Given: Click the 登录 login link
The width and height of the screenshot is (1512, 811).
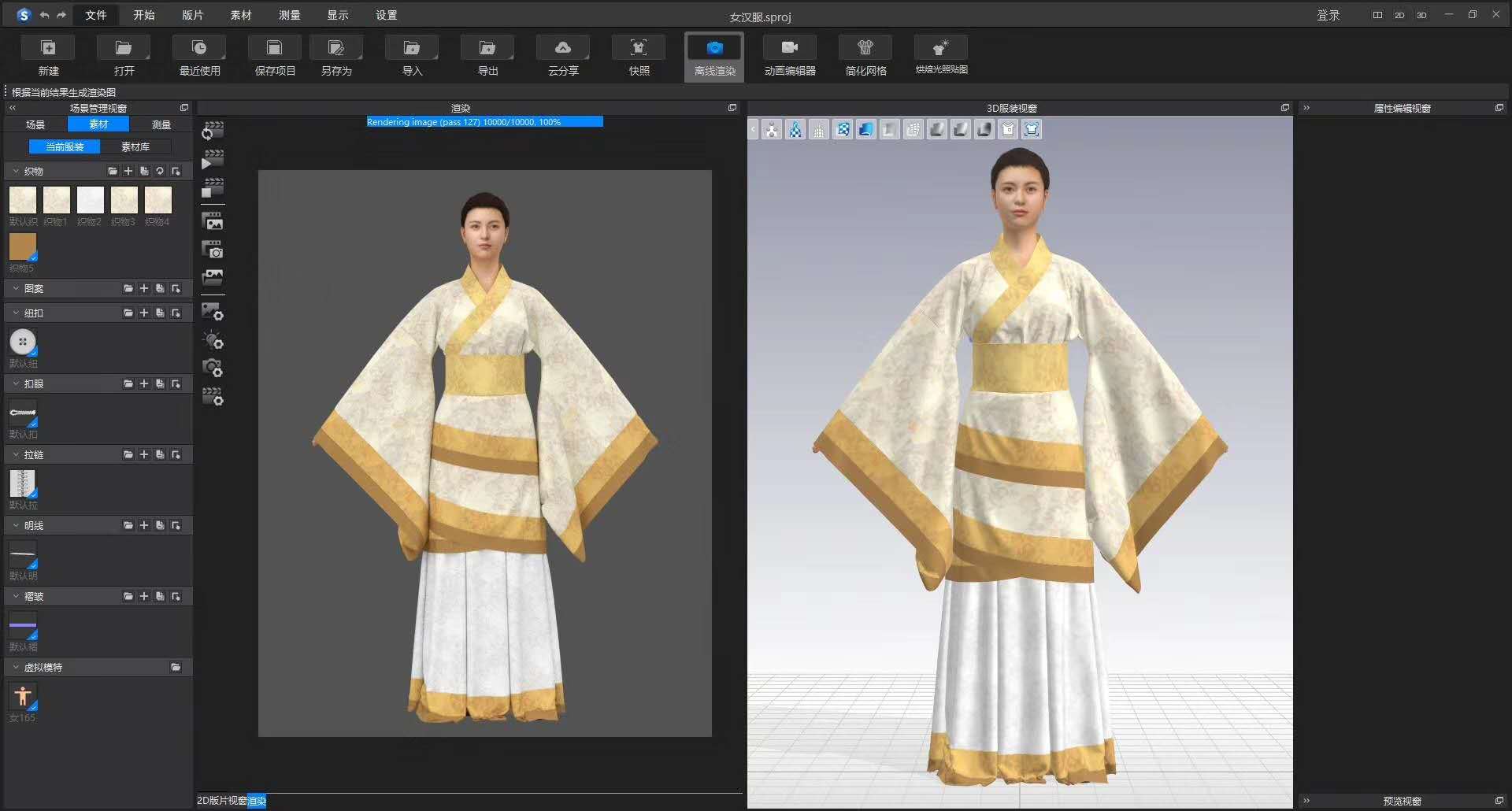Looking at the screenshot, I should [1330, 15].
